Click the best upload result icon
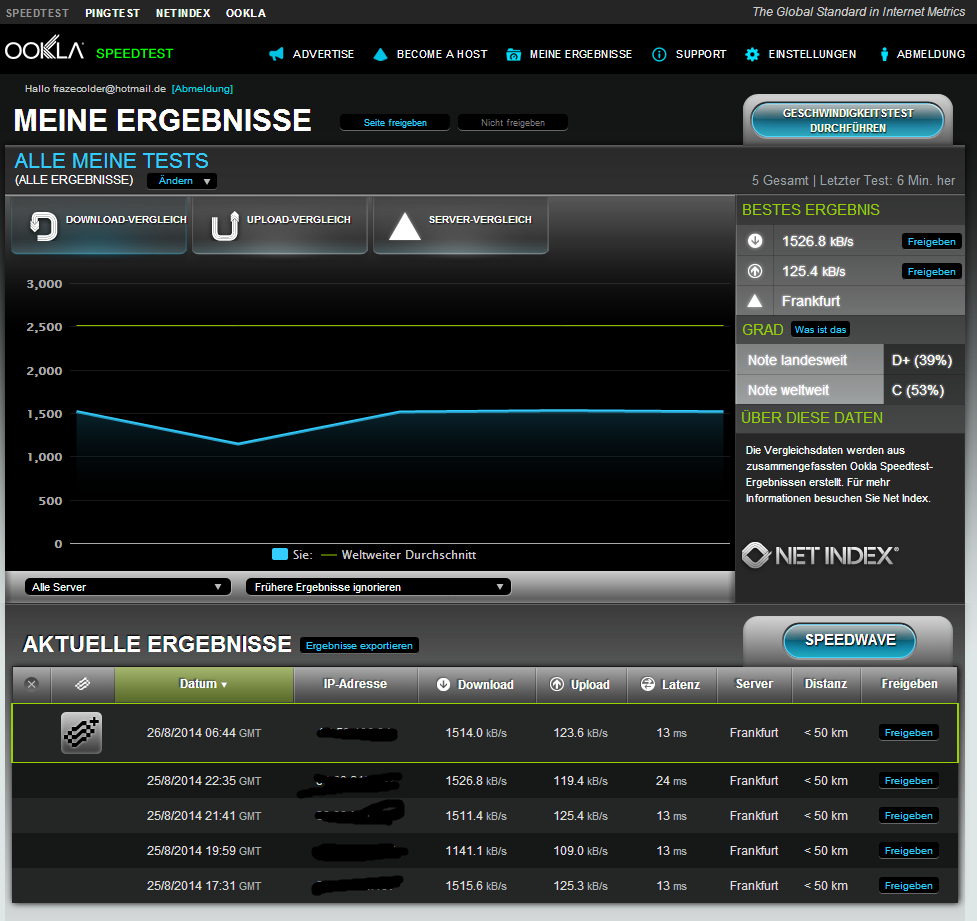 [x=755, y=270]
